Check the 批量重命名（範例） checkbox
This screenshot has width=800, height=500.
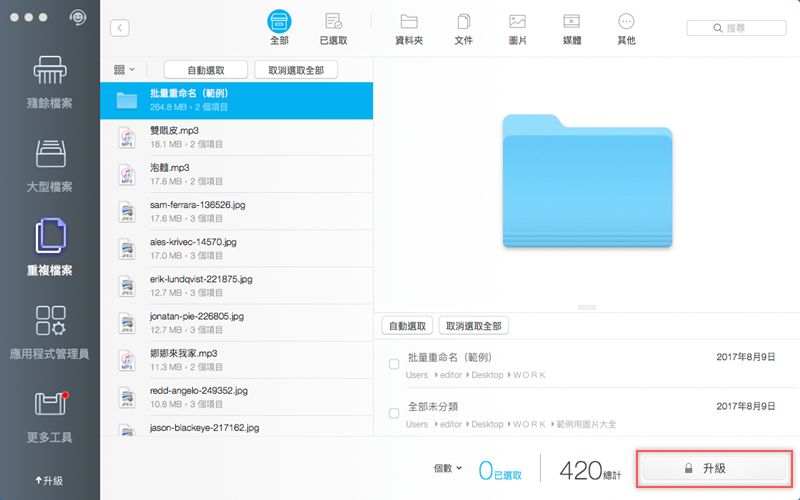(394, 364)
